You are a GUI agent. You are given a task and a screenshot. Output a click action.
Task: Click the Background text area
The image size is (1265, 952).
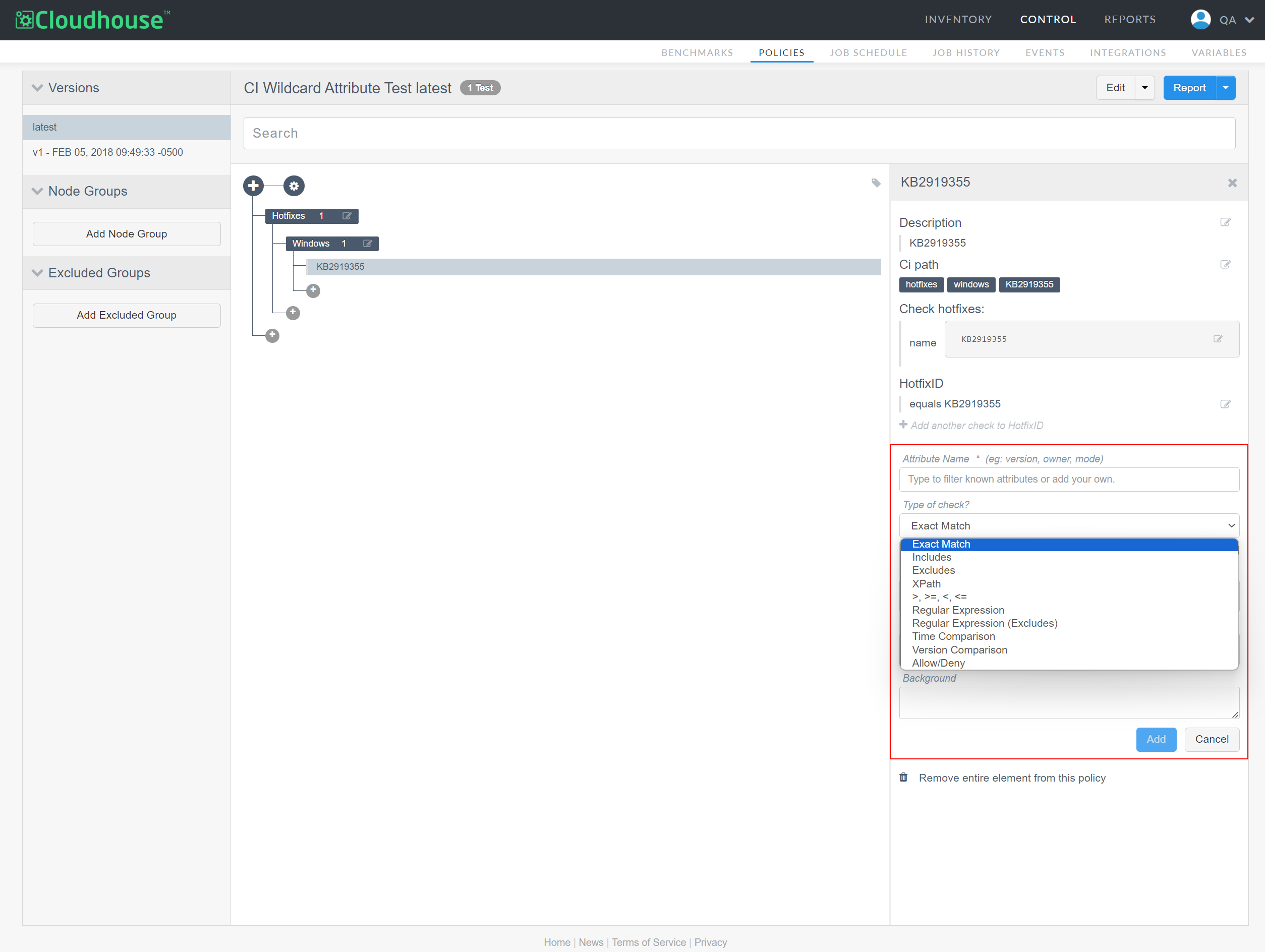tap(1069, 703)
